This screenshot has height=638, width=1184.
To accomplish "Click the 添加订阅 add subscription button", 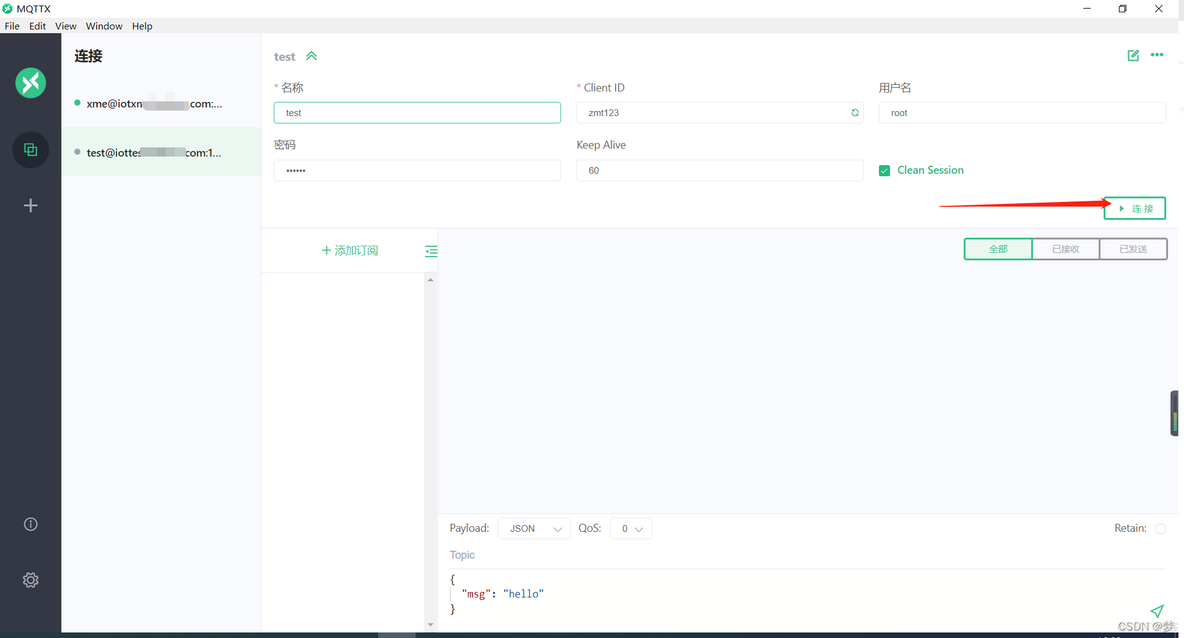I will point(350,250).
